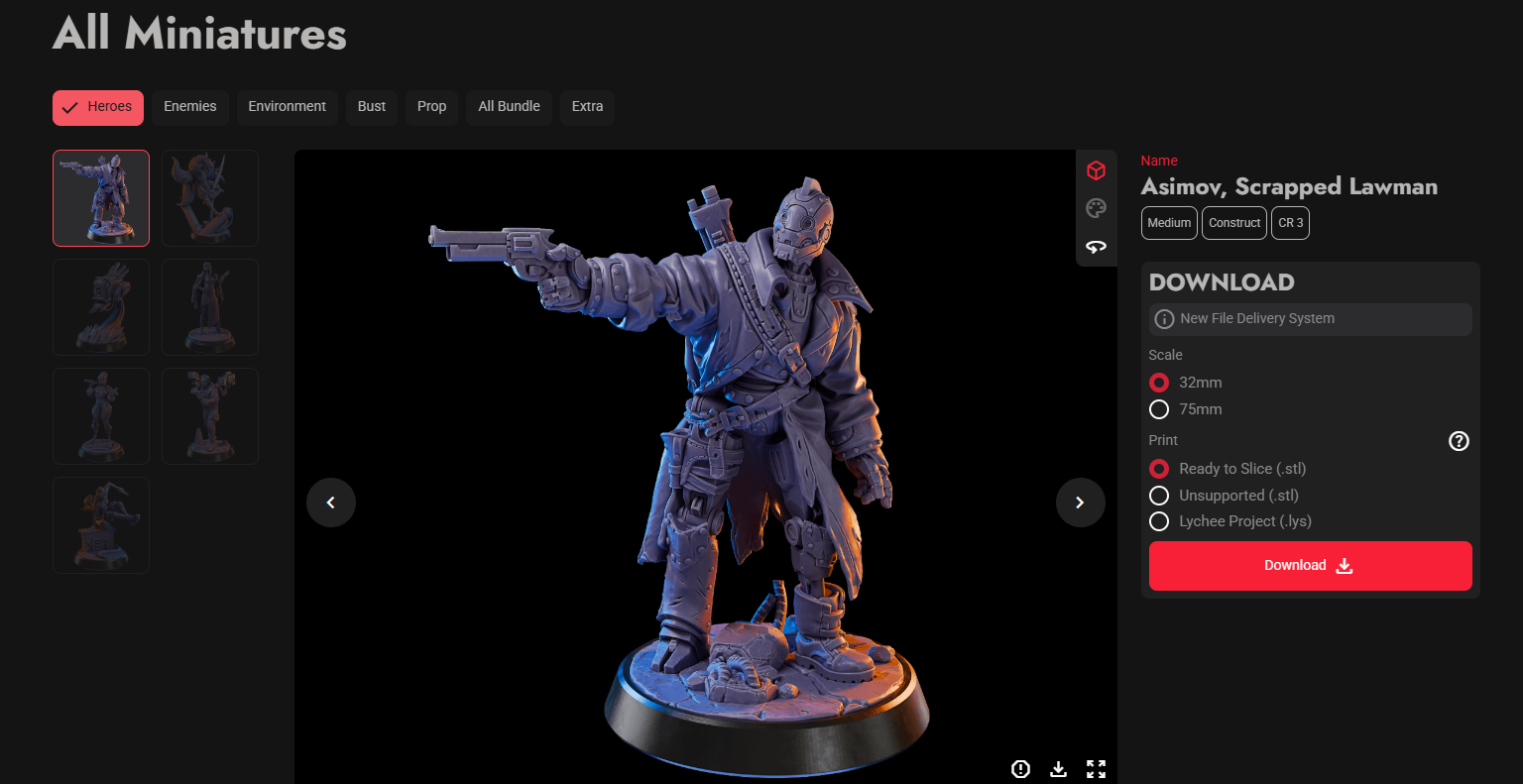Go to previous image with left arrow
1523x784 pixels.
click(x=330, y=503)
